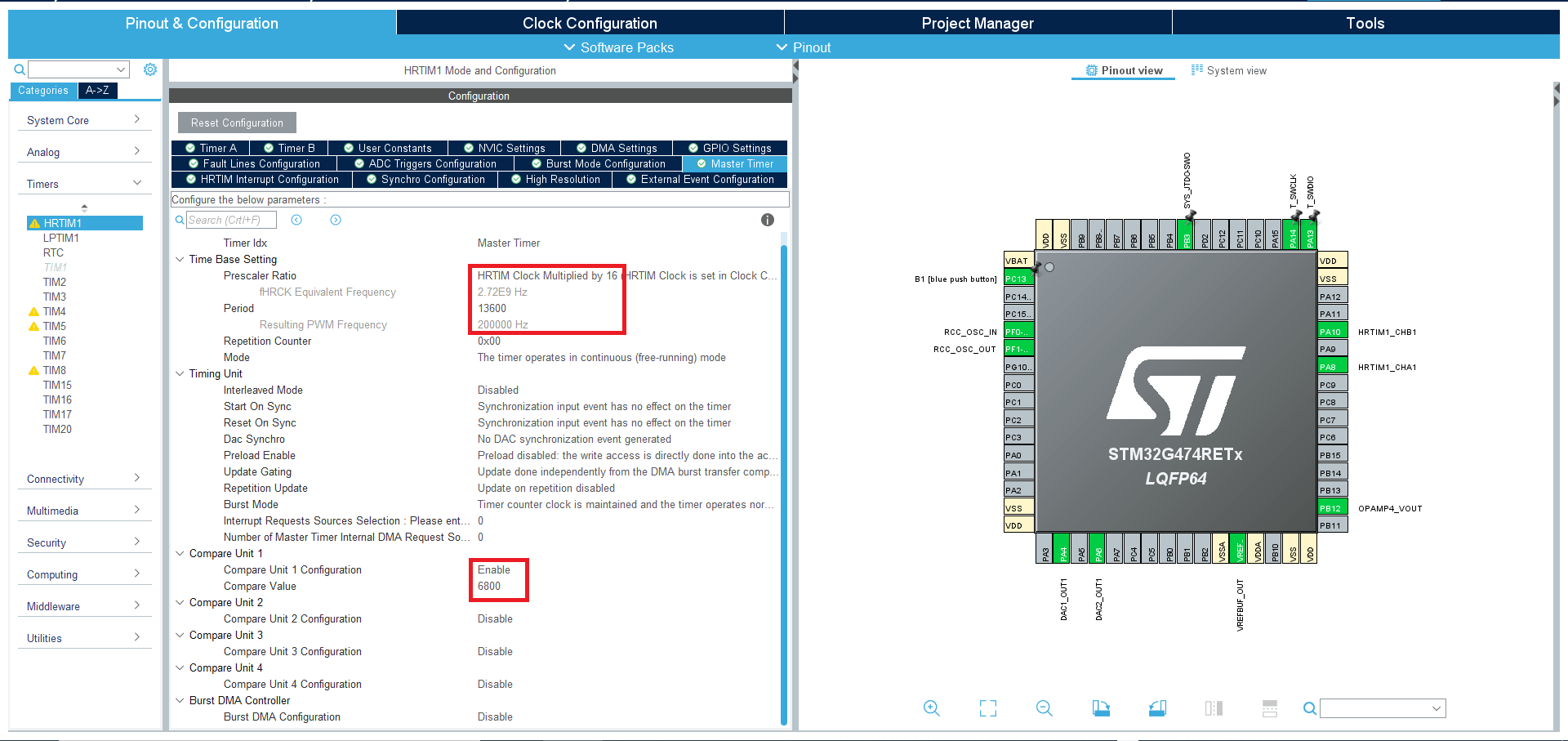Rotate the chip clockwise
This screenshot has width=1568, height=741.
(x=1101, y=708)
